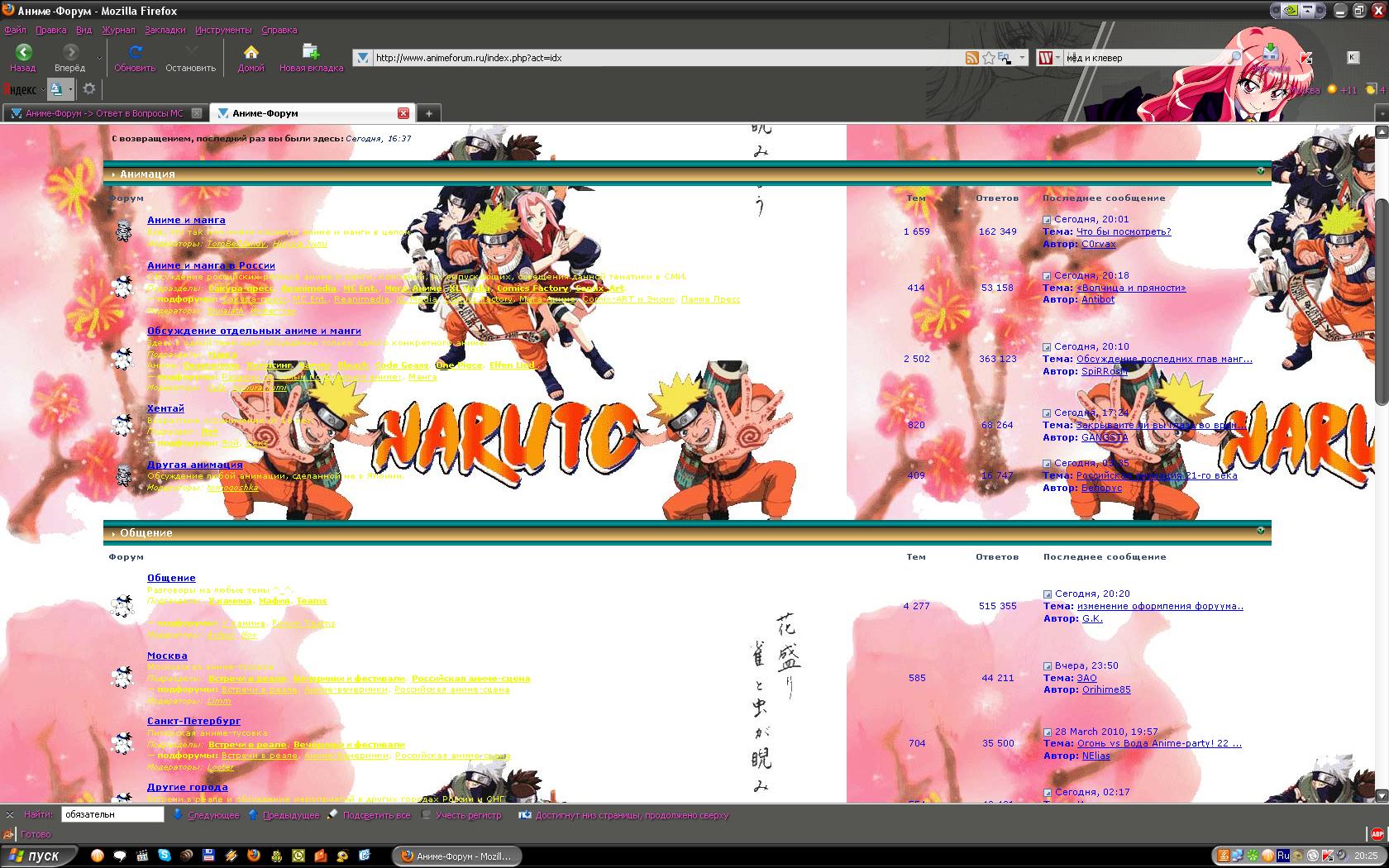Click the find field with обязательн
The image size is (1389, 868).
113,814
